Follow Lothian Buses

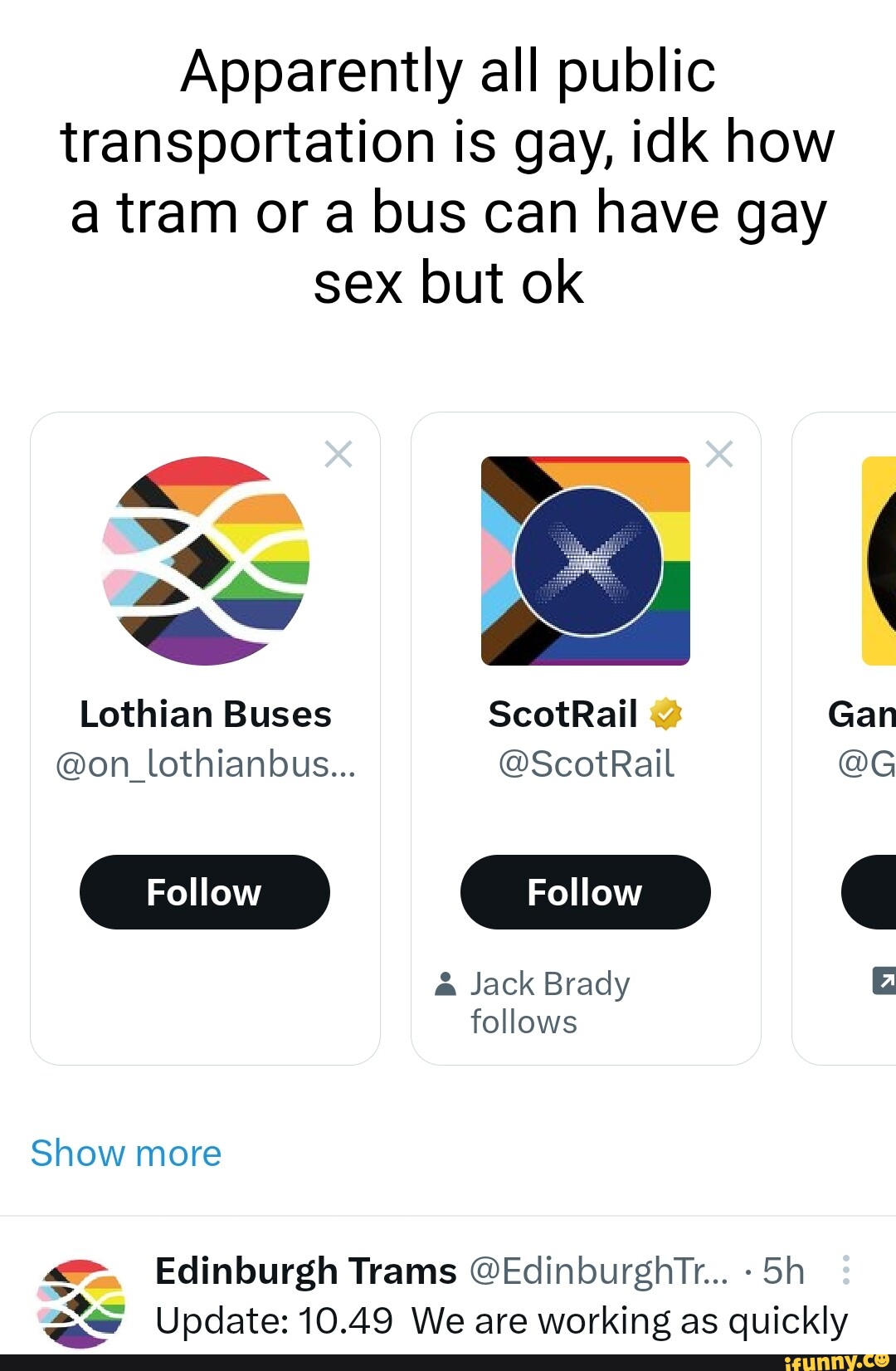coord(205,892)
